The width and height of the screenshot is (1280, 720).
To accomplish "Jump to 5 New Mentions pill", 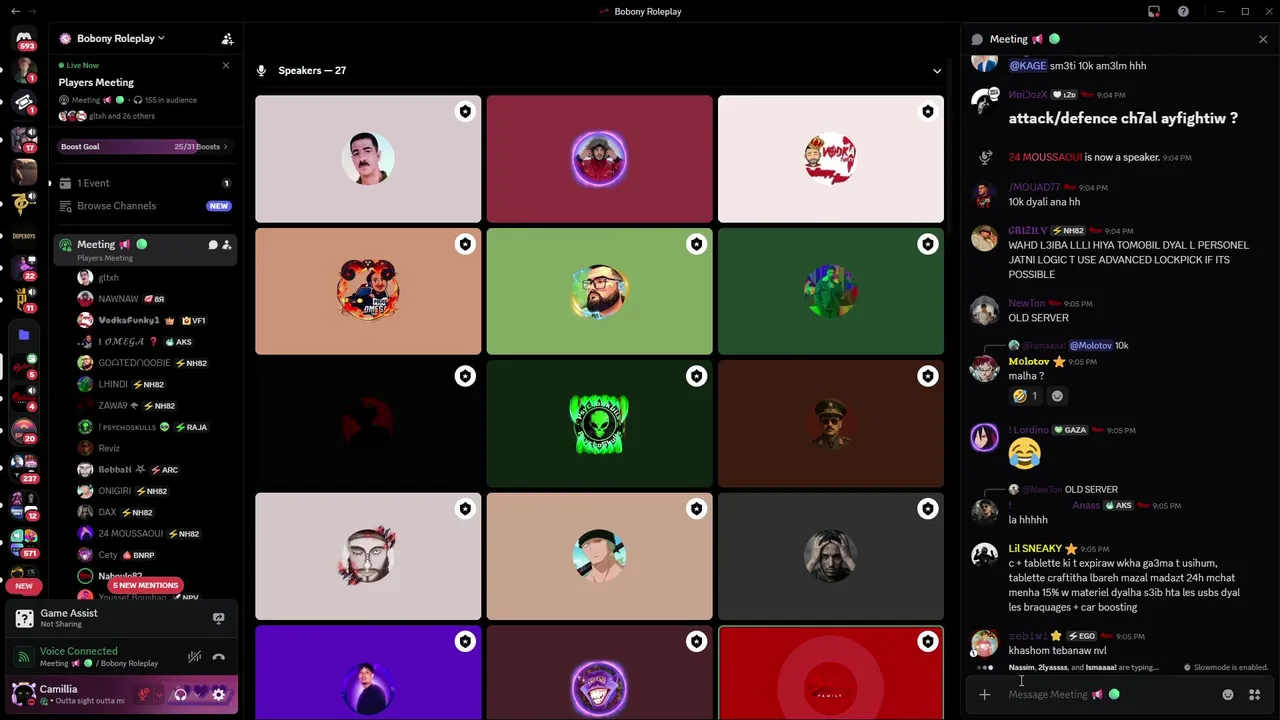I will (145, 585).
